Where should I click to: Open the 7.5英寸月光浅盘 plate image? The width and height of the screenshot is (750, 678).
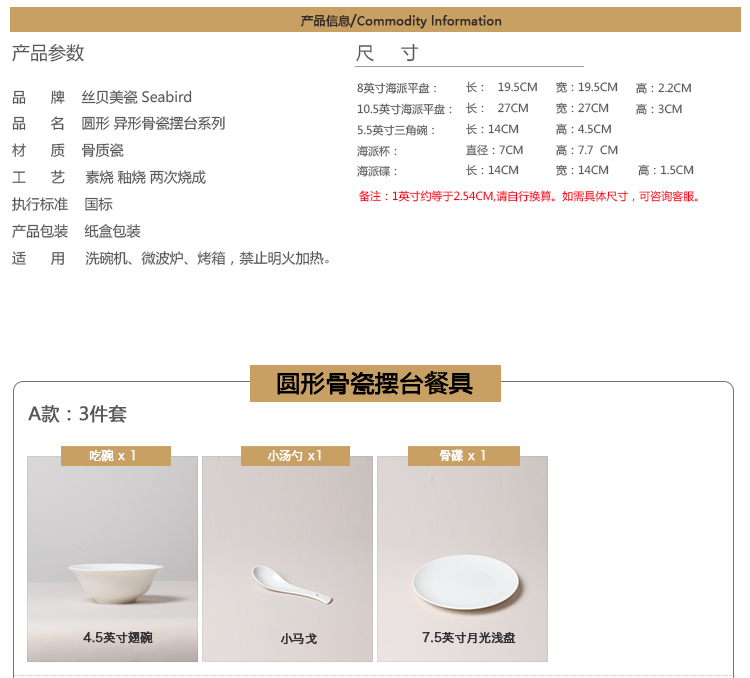[463, 559]
